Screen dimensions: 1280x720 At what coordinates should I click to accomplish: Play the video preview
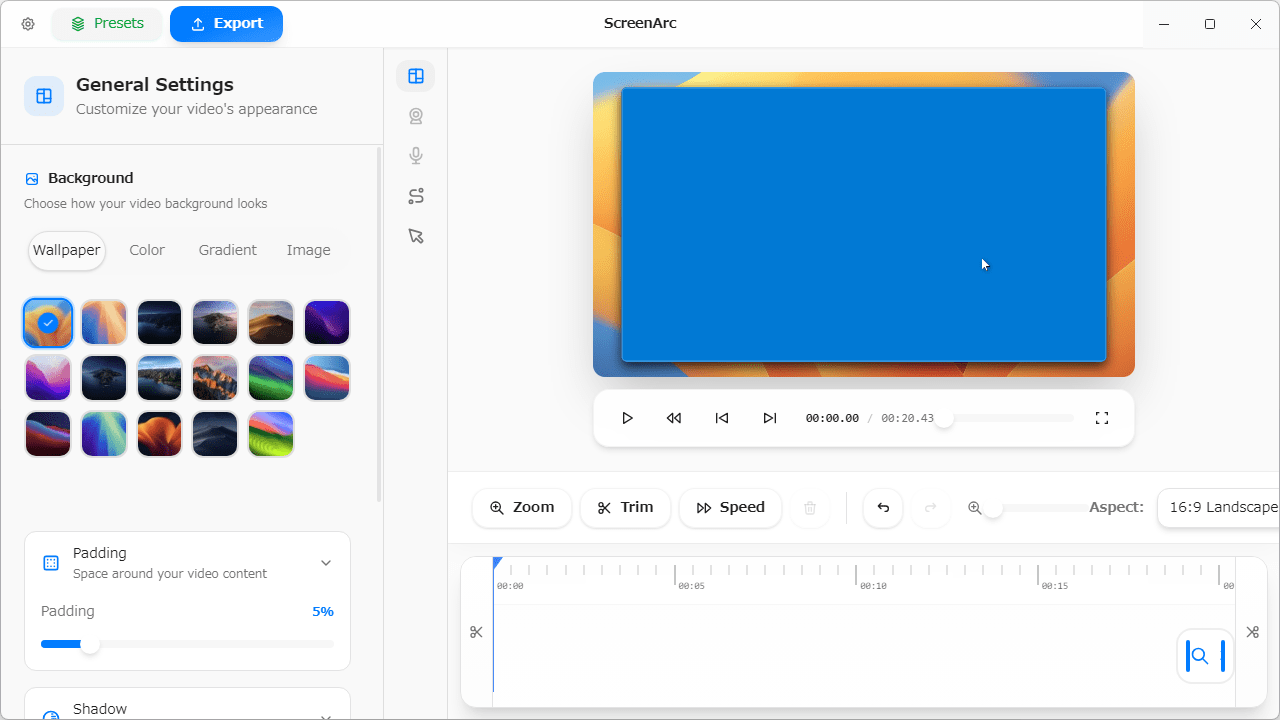[627, 418]
